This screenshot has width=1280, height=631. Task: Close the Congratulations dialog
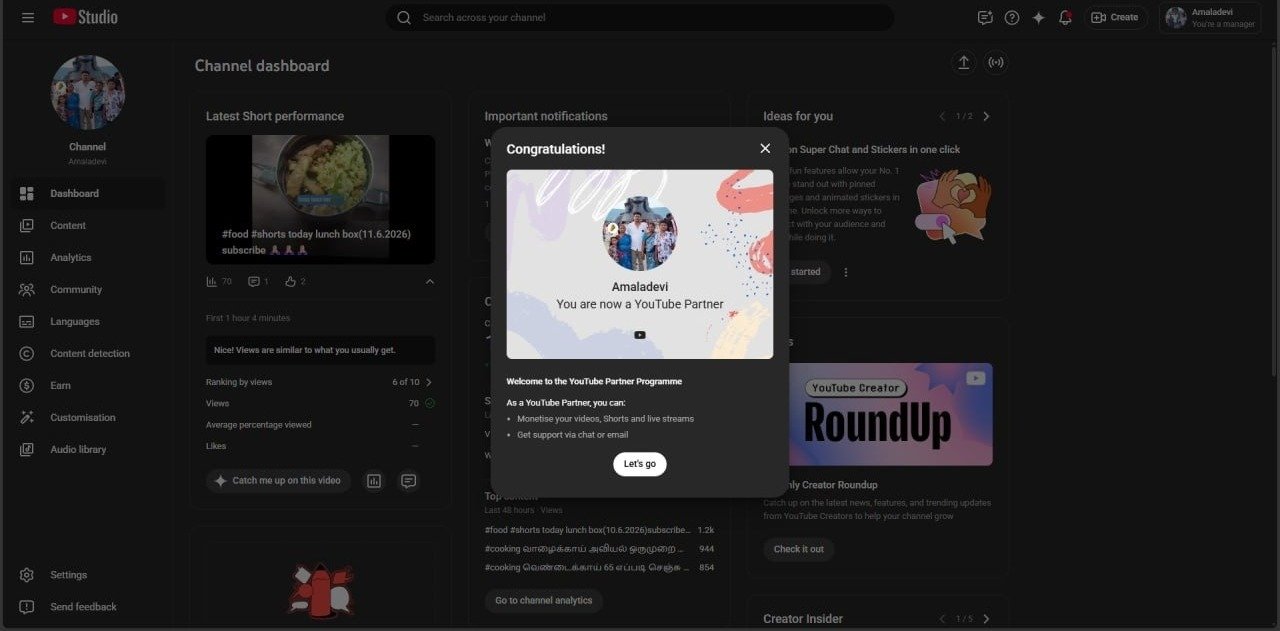[x=765, y=148]
